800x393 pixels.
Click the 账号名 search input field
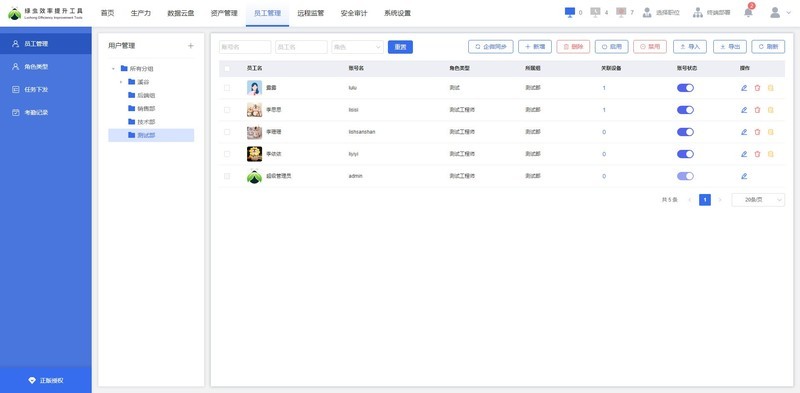click(245, 47)
